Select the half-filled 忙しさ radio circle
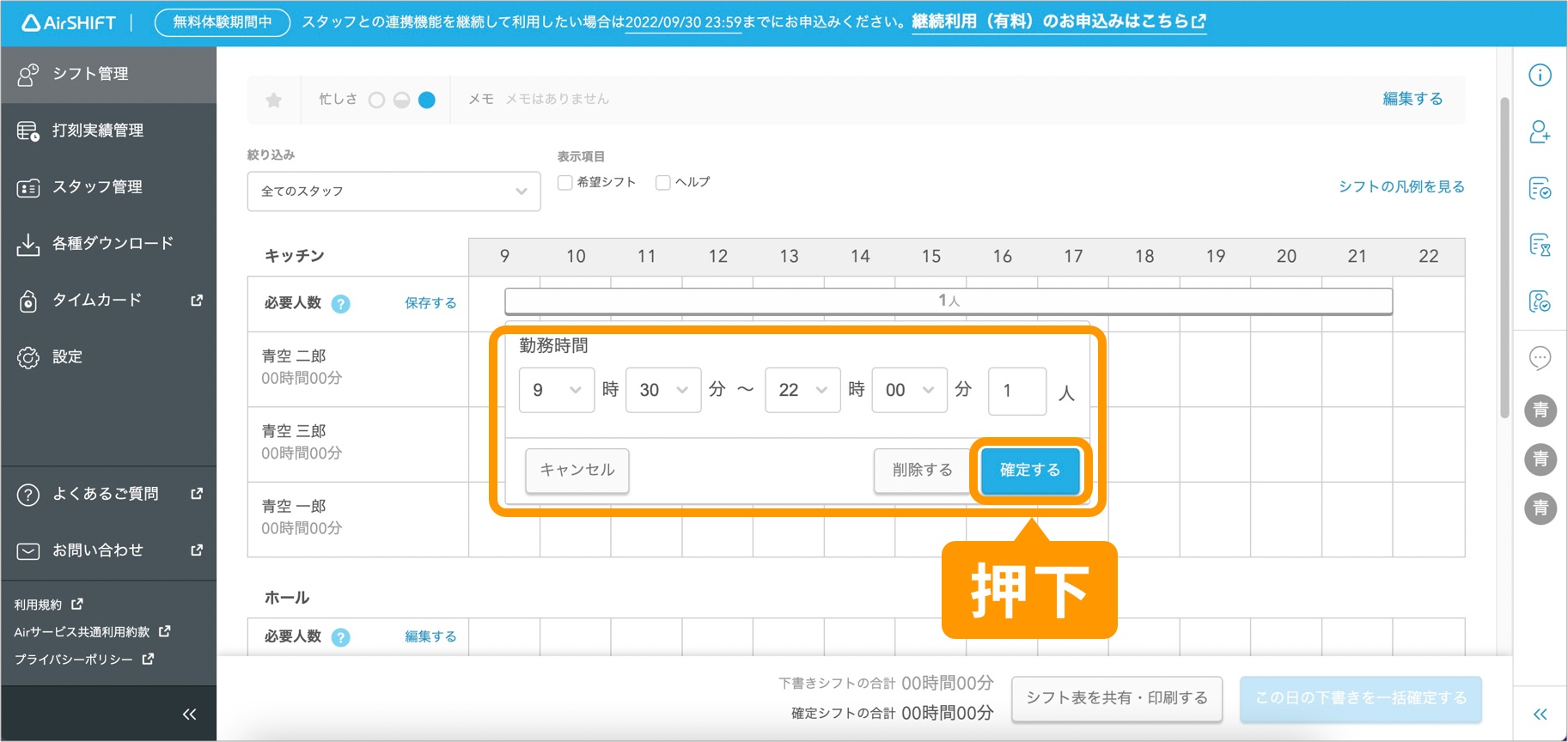Image resolution: width=1568 pixels, height=742 pixels. pos(401,100)
